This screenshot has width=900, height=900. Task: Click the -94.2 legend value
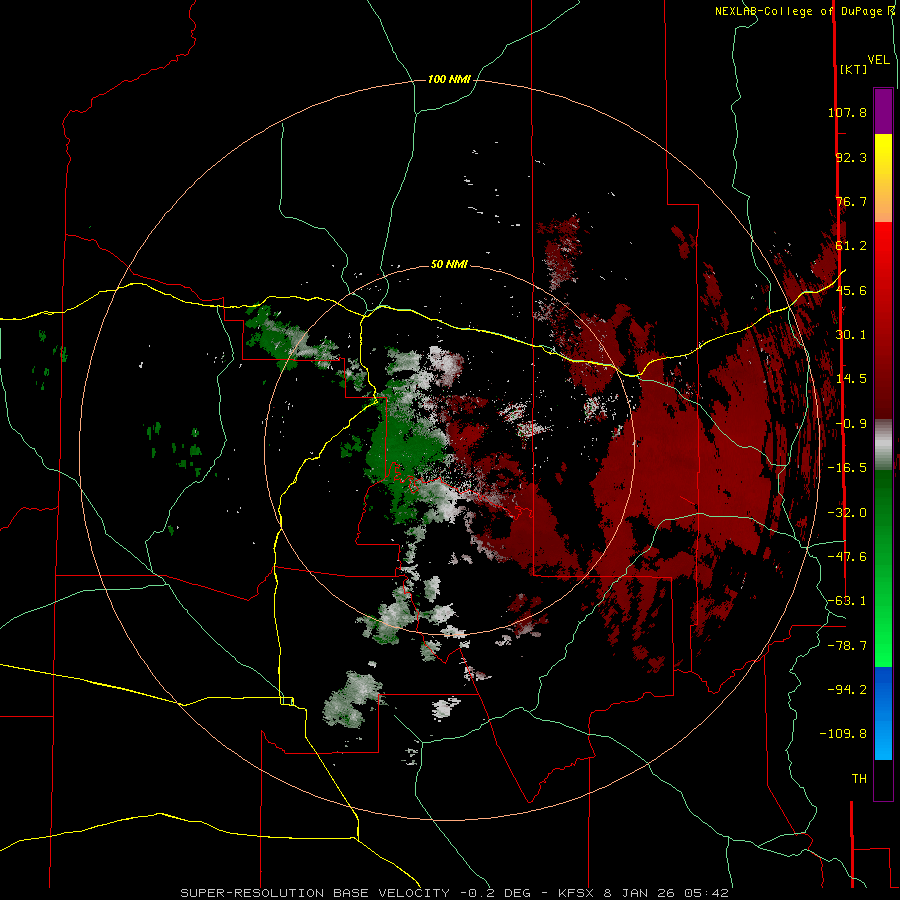tap(847, 690)
